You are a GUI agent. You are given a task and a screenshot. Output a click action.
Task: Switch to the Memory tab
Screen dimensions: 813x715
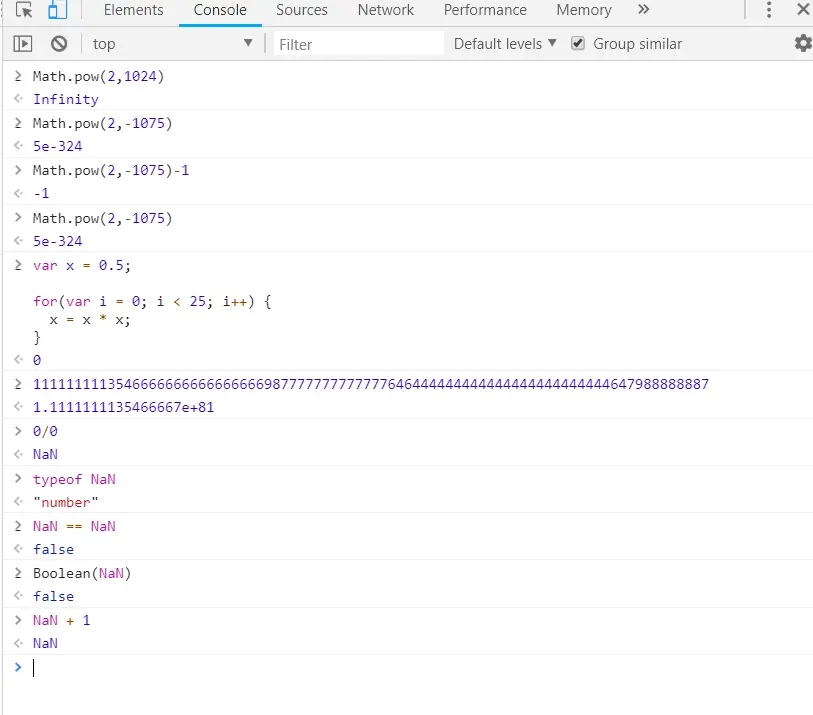(584, 10)
